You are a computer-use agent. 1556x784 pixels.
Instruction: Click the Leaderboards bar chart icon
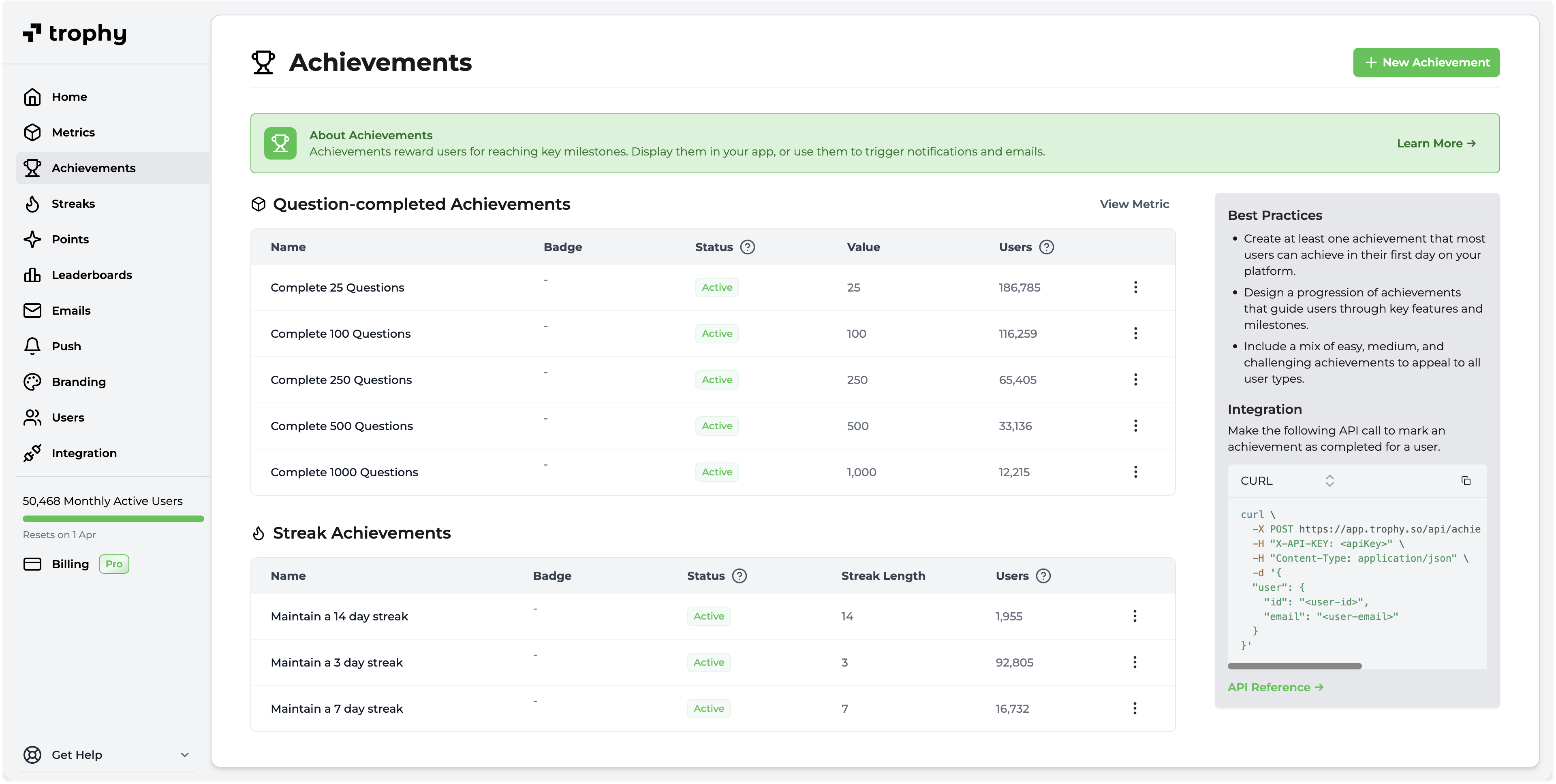32,275
